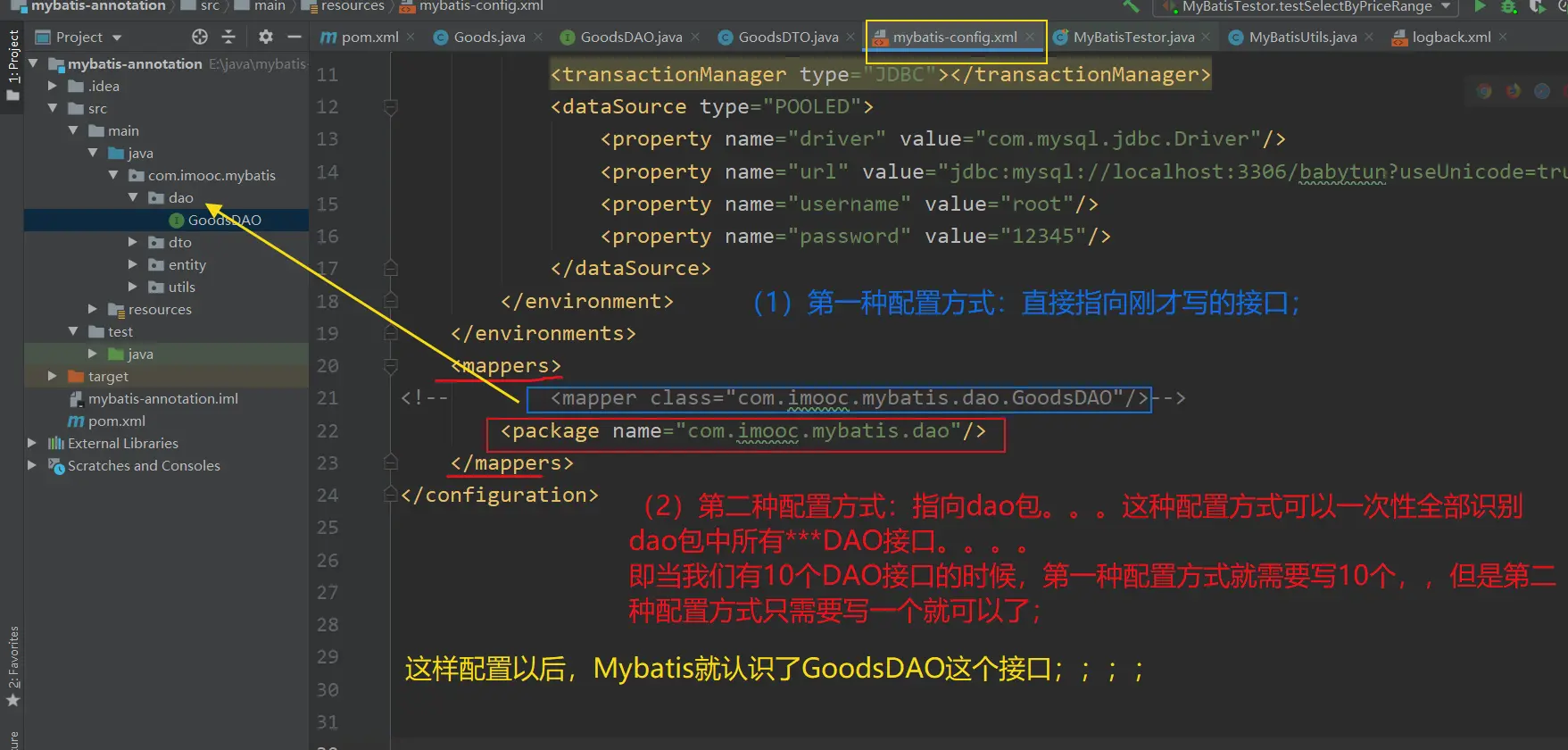Open the Project panel settings gear
Image resolution: width=1568 pixels, height=750 pixels.
[266, 37]
